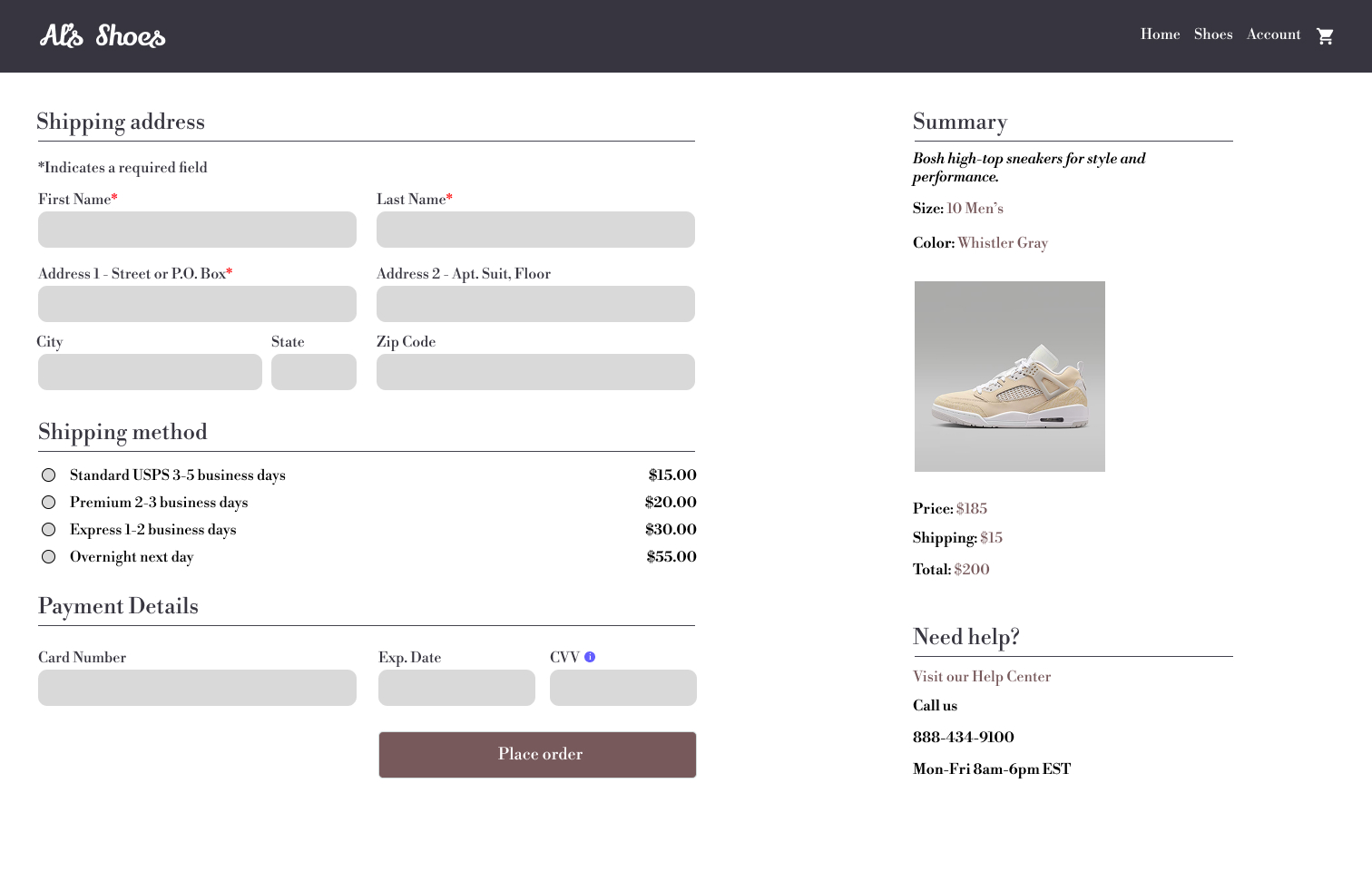
Task: Select Overnight next day shipping
Action: tap(48, 555)
